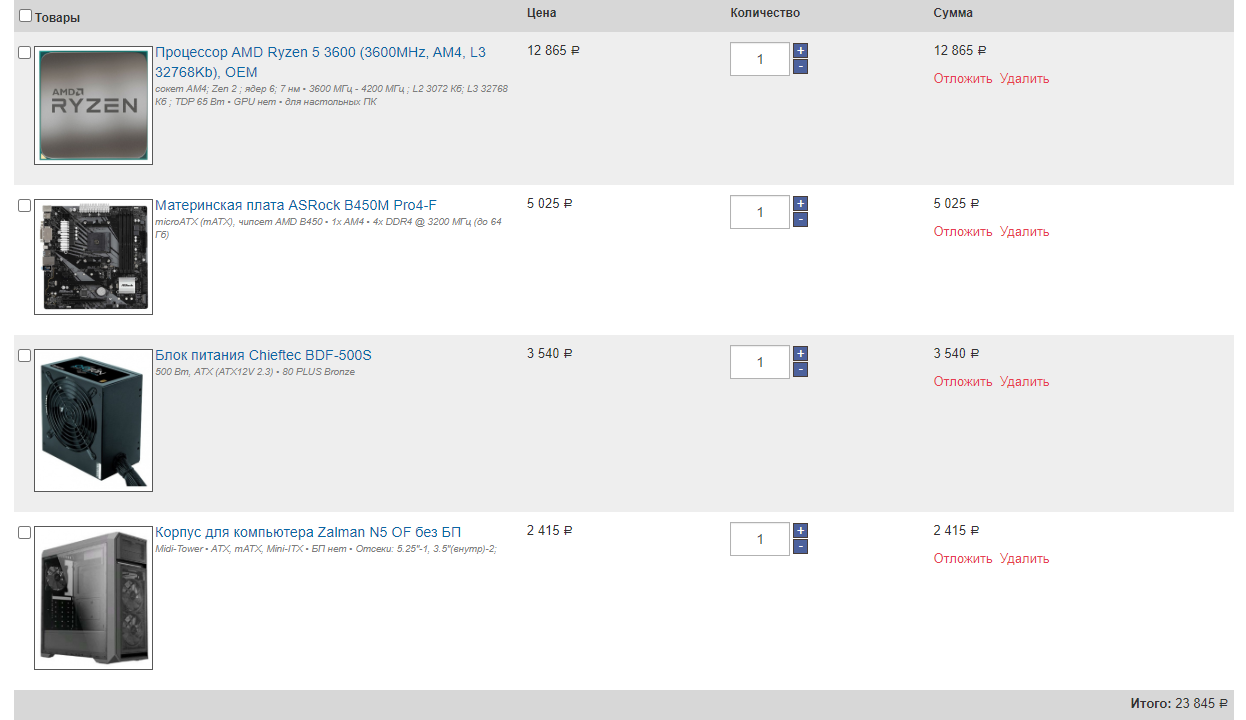
Task: Check the AMD Ryzen 5 3600 item checkbox
Action: (25, 53)
